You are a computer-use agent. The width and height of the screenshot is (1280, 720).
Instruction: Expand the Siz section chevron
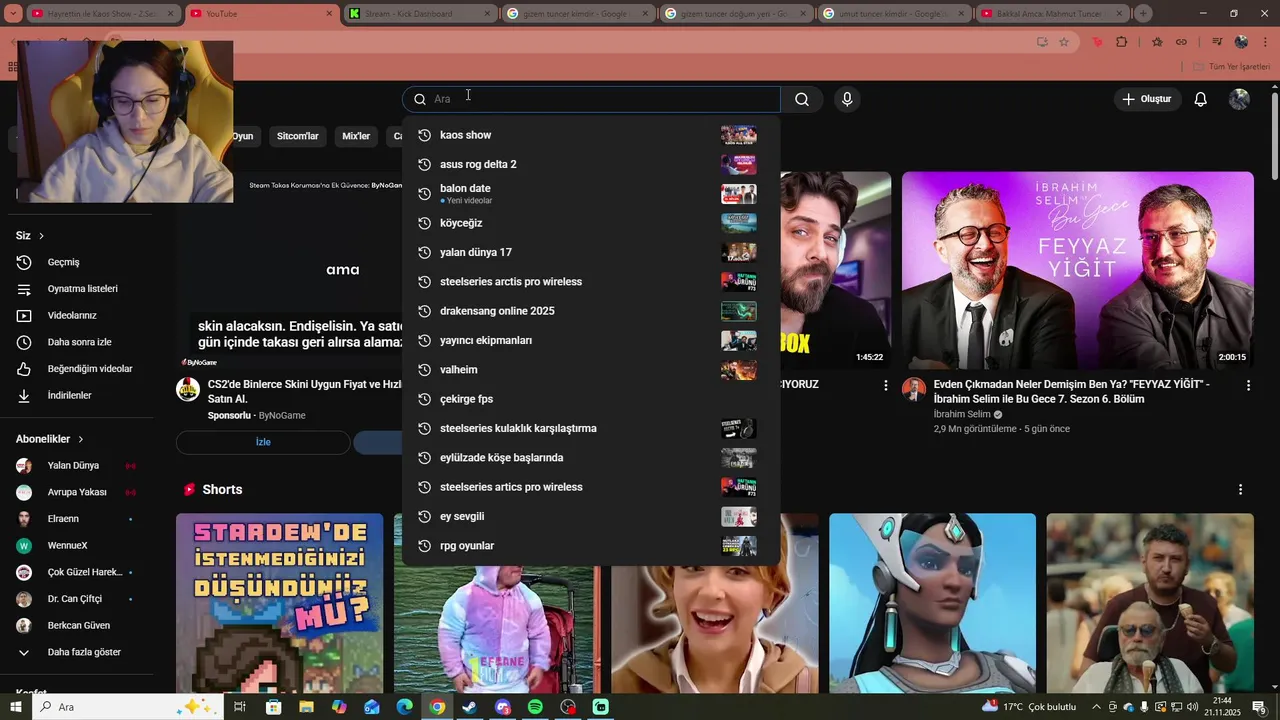41,236
